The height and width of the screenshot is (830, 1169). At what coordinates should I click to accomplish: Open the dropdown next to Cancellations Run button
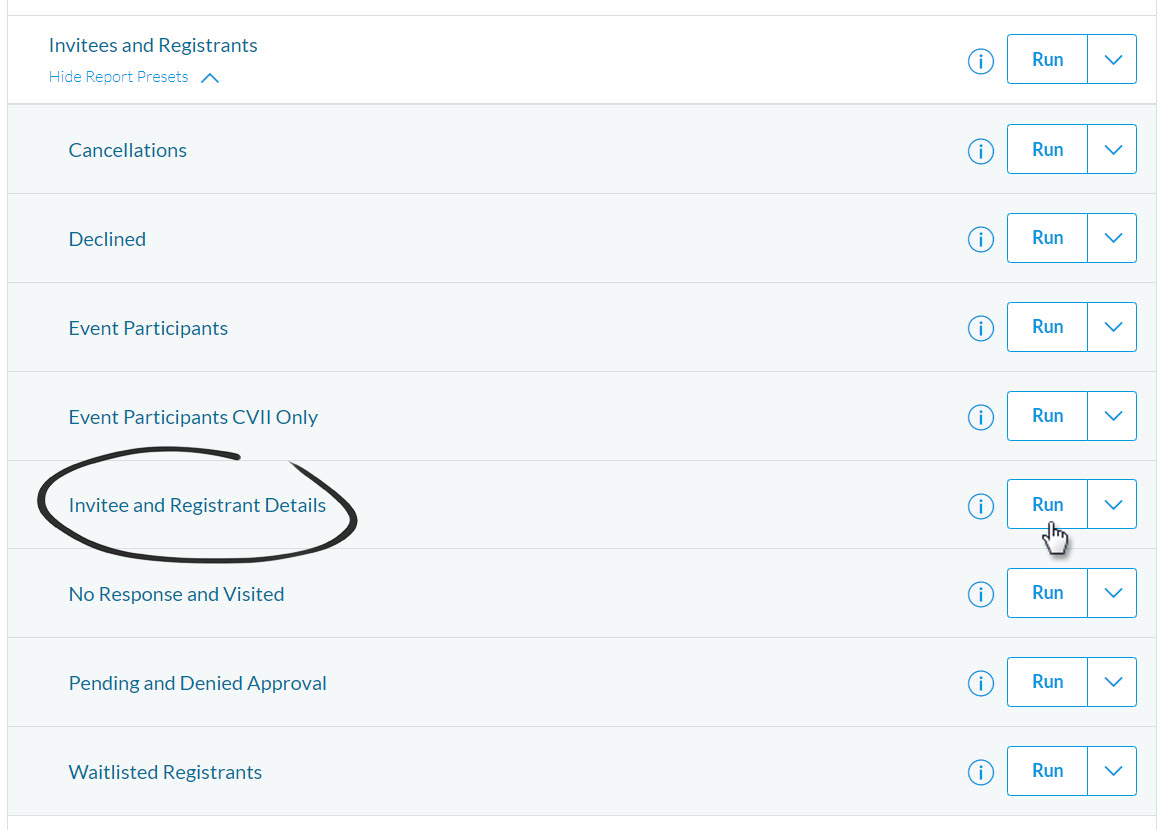point(1112,149)
